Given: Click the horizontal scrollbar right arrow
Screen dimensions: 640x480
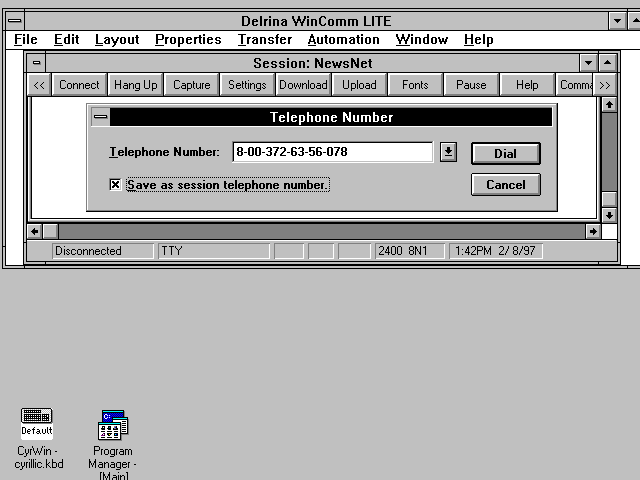Looking at the screenshot, I should coord(593,231).
